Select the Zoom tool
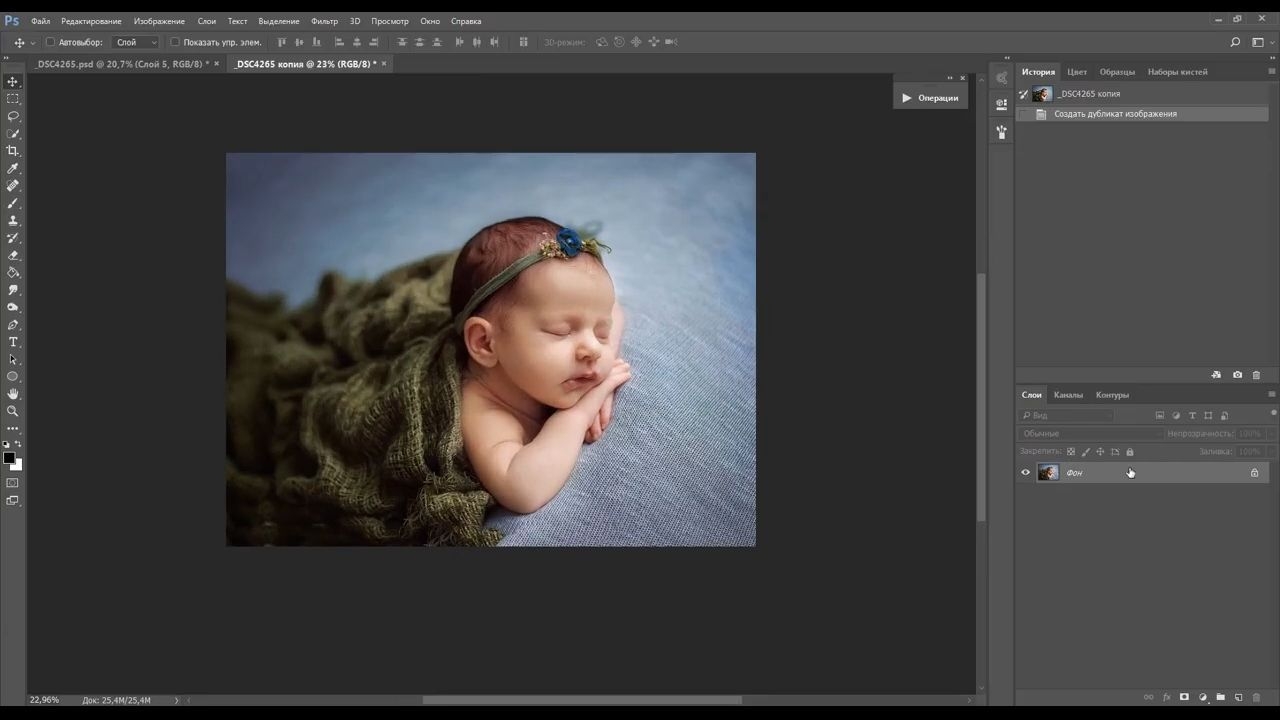The image size is (1280, 720). point(13,411)
